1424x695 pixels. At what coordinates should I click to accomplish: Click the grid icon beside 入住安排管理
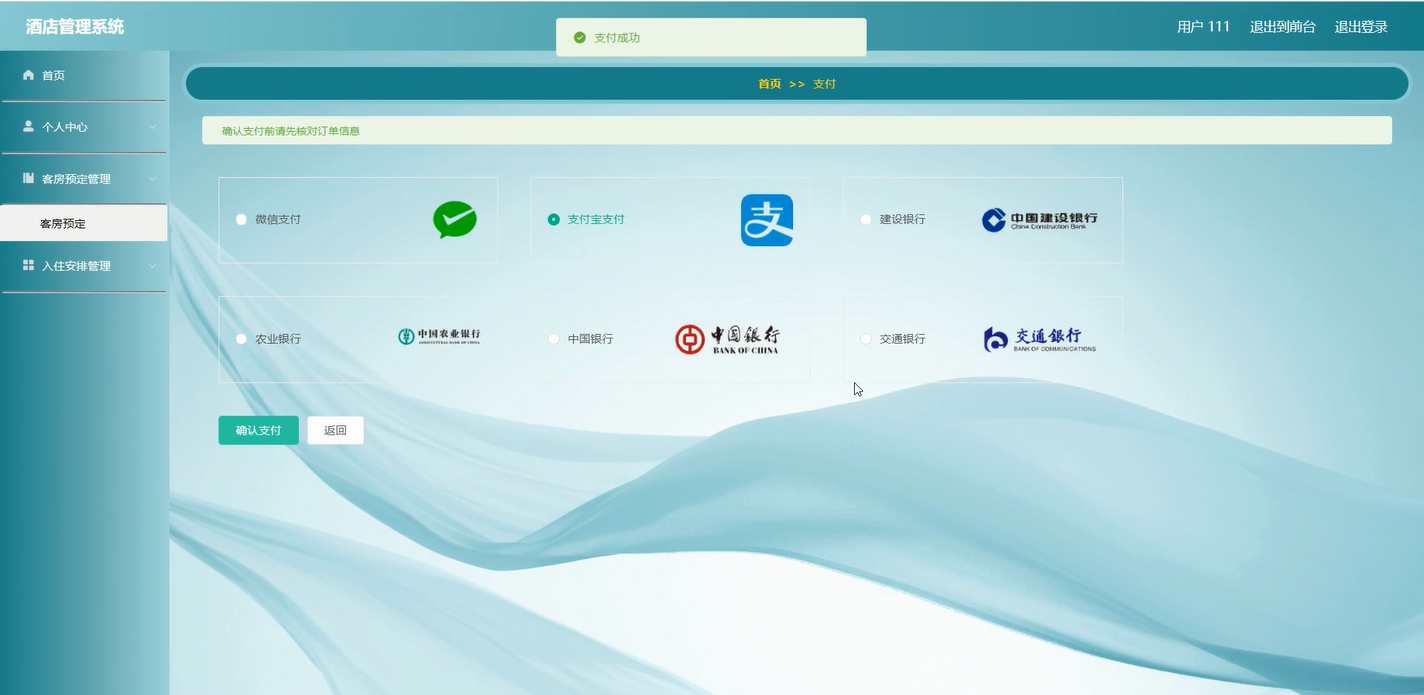28,265
